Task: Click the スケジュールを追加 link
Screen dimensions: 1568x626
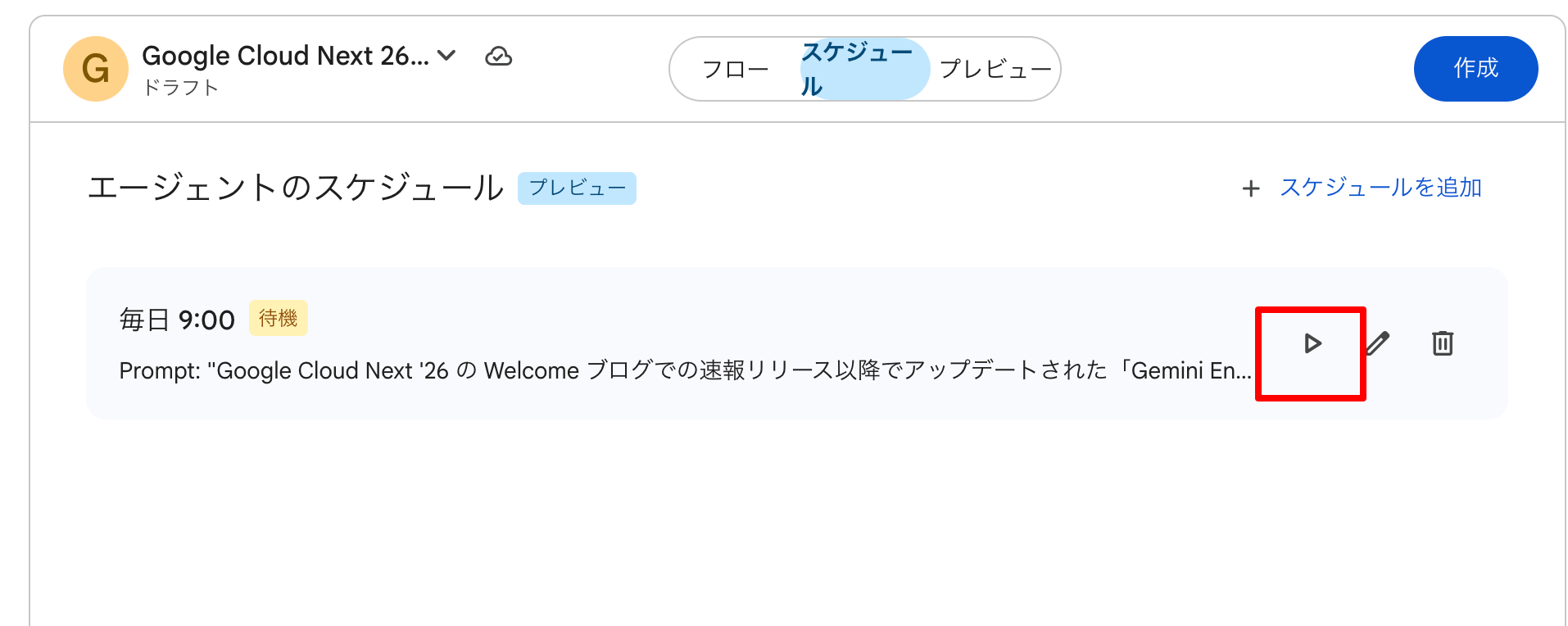Action: pyautogui.click(x=1380, y=188)
